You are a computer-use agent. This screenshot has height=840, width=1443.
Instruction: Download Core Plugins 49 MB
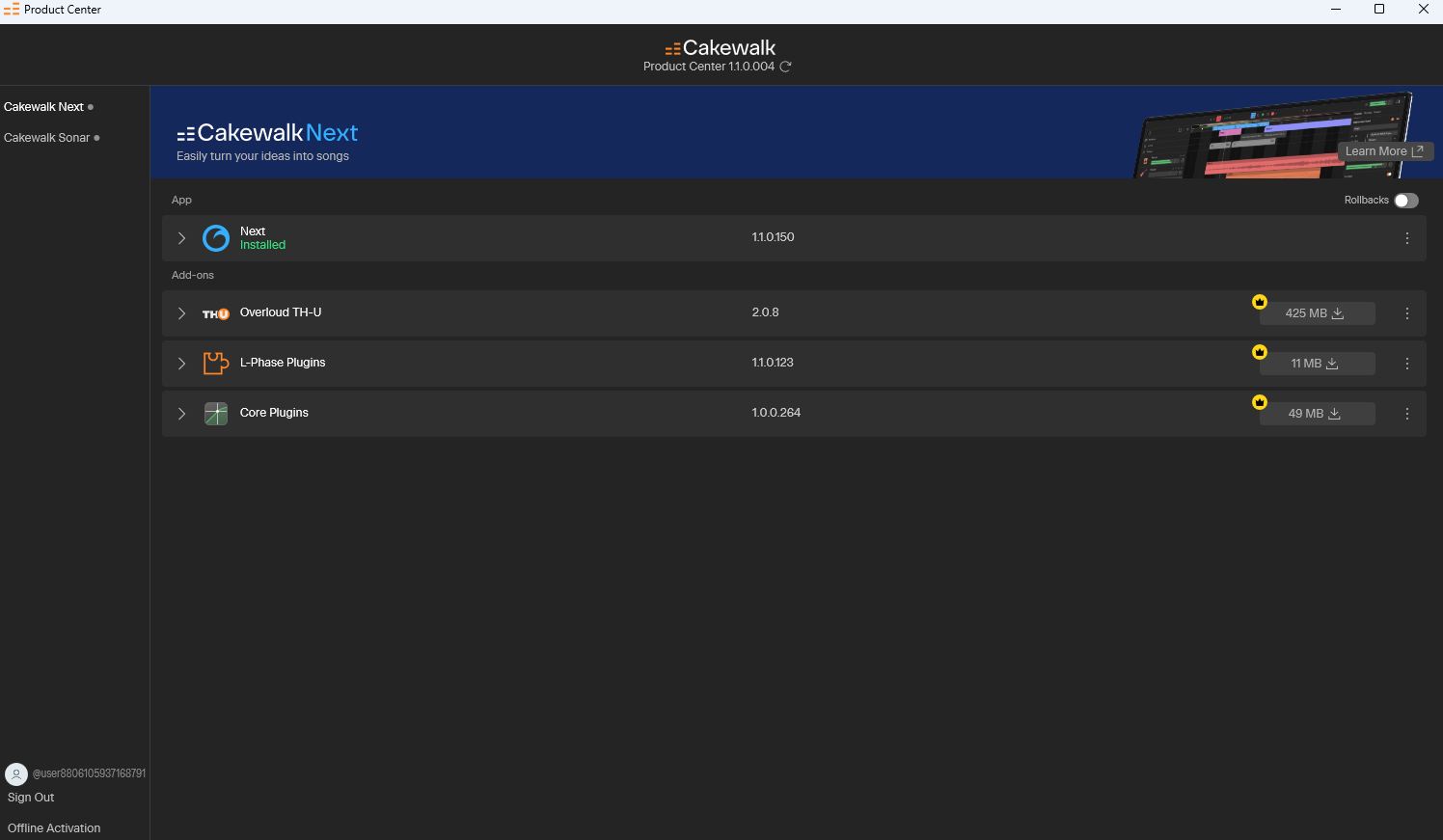click(1317, 414)
